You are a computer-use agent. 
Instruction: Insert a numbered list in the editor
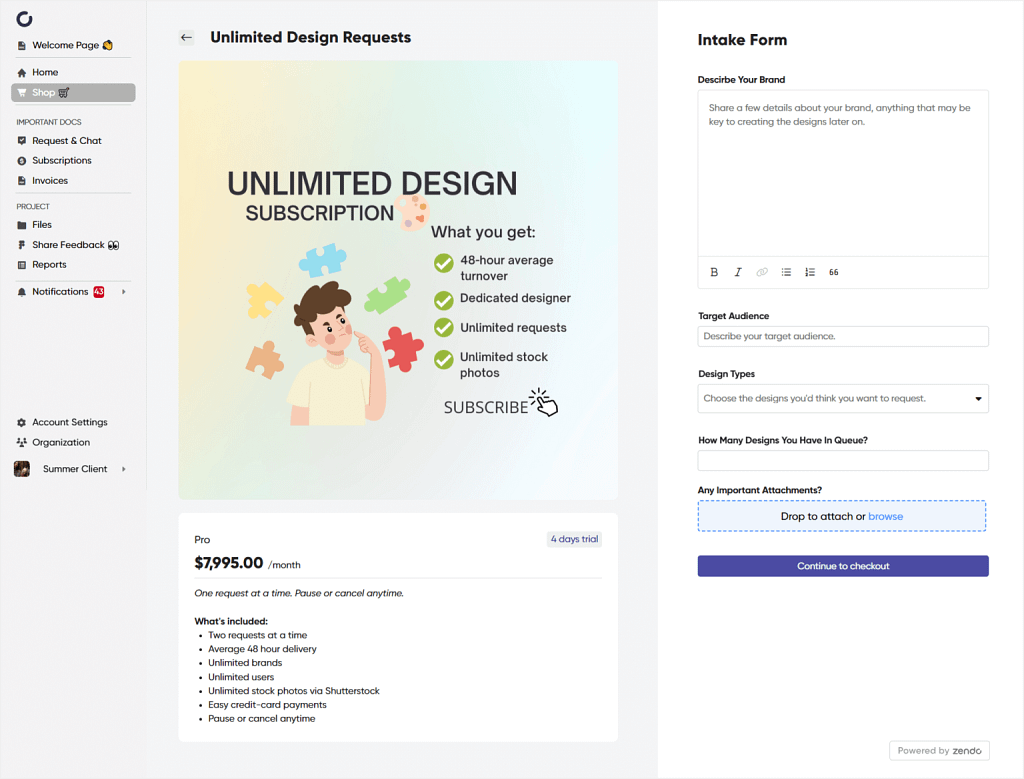coord(810,272)
